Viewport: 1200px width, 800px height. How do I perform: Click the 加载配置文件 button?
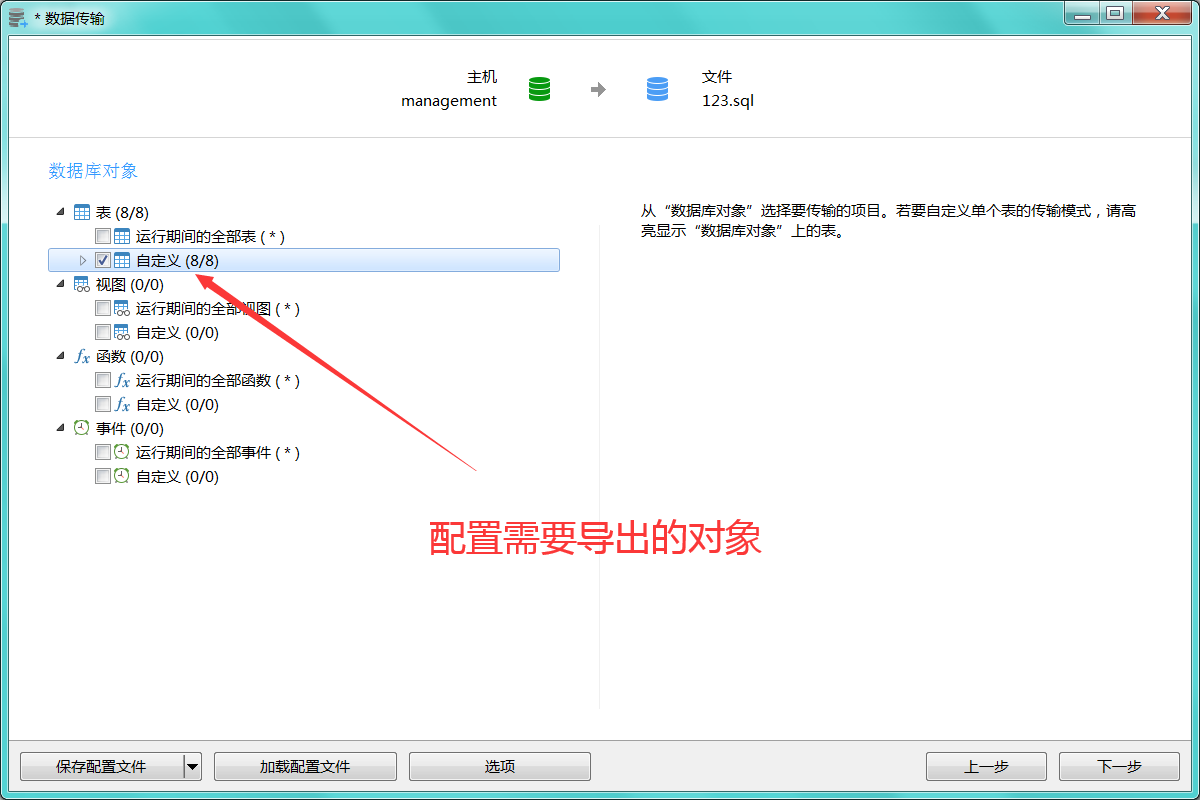[x=305, y=767]
